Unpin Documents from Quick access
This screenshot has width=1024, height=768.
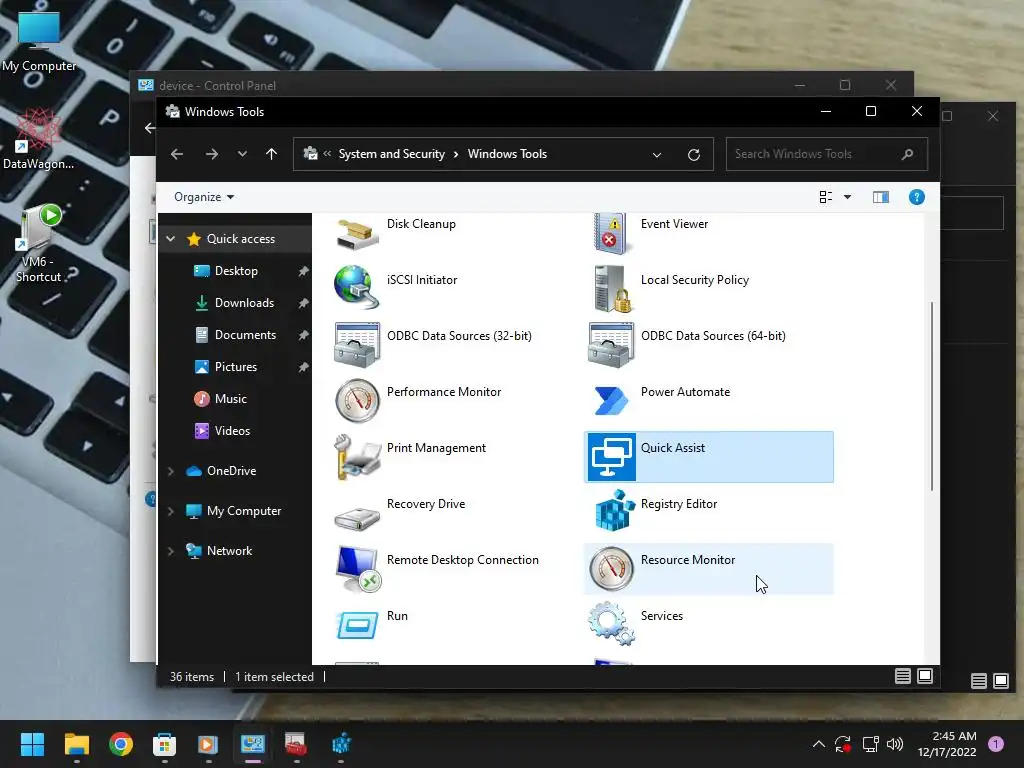(303, 335)
